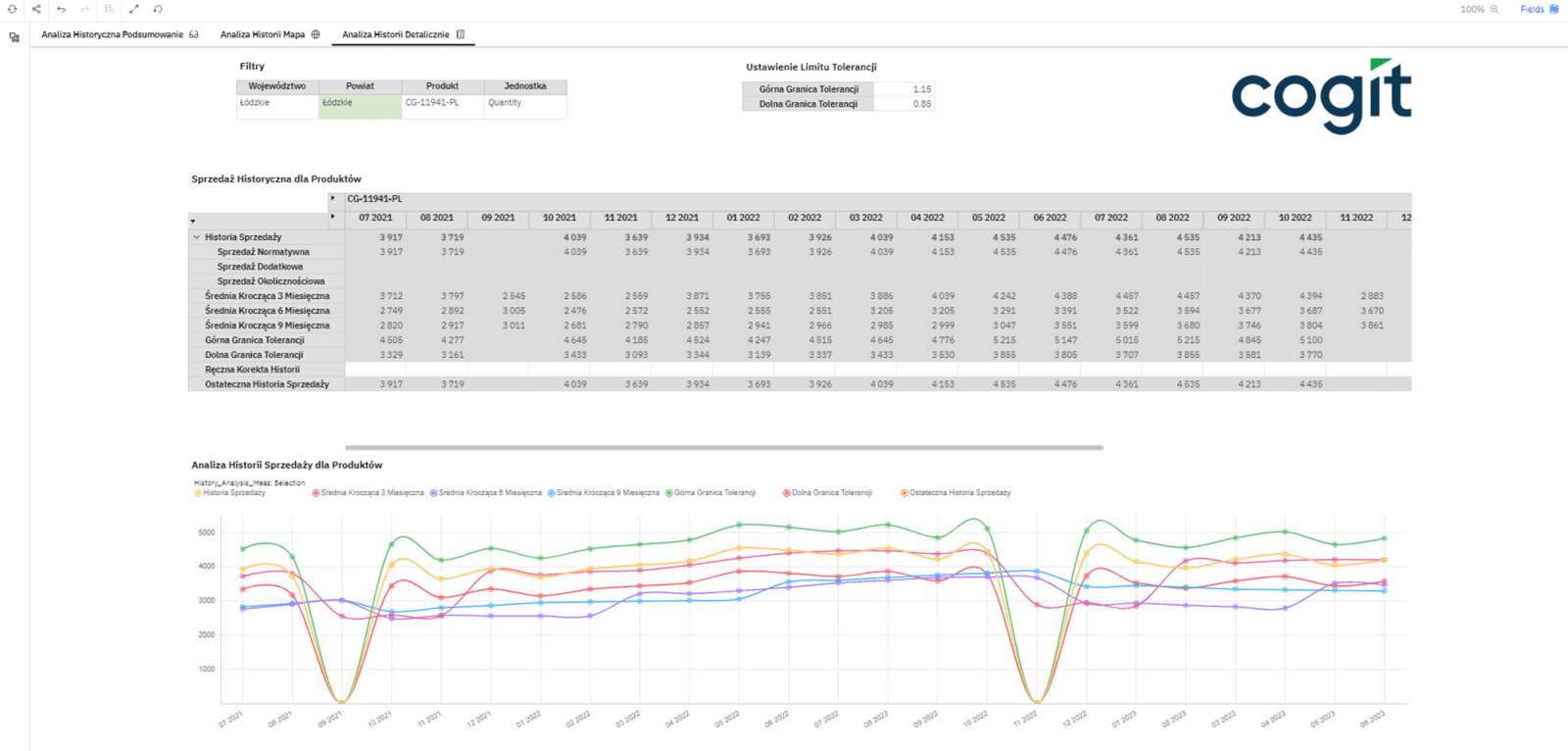This screenshot has width=1568, height=751.
Task: Click the table horizontal scrollbar
Action: 724,447
